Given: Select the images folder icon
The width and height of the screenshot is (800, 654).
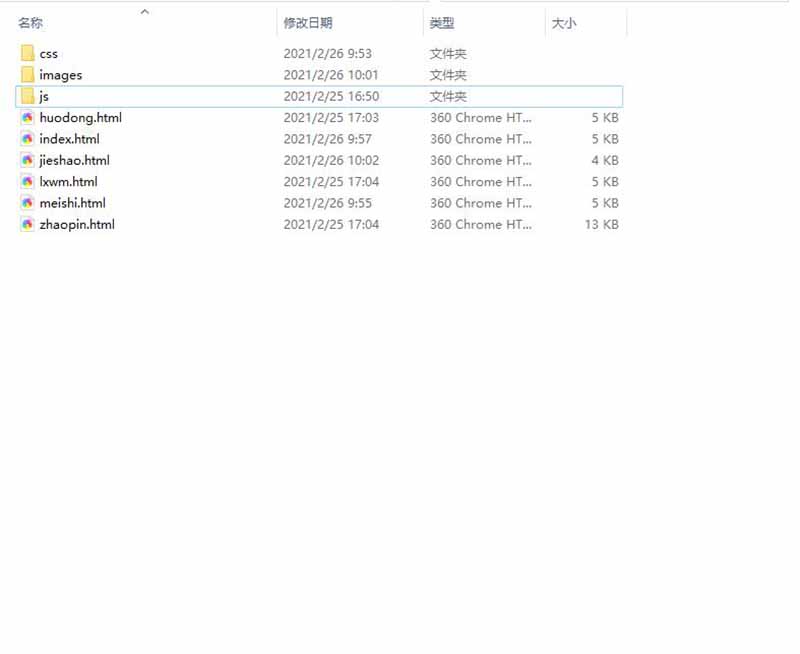Looking at the screenshot, I should (27, 75).
